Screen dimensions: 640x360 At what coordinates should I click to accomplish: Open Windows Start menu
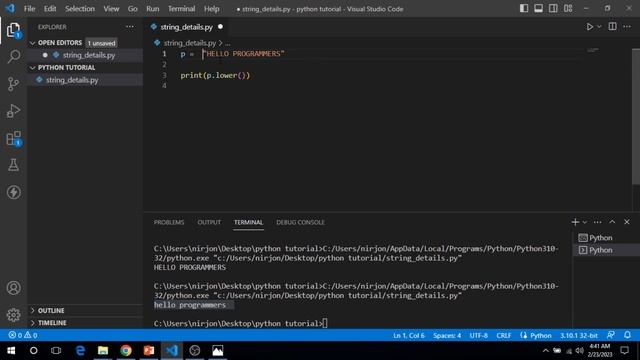11,351
